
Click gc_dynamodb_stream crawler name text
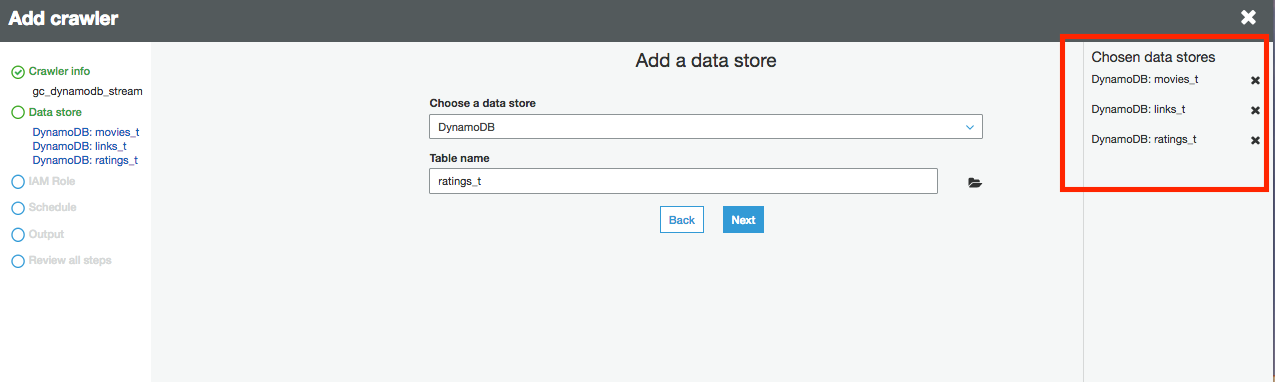click(x=88, y=91)
